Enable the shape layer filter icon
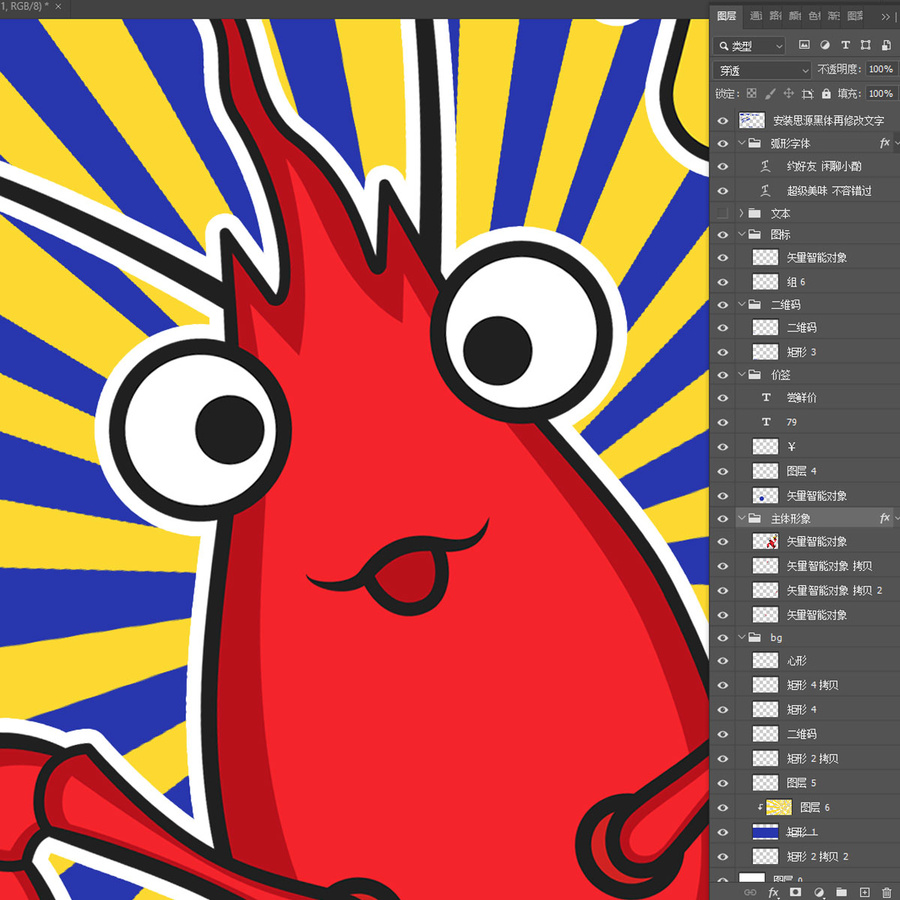The image size is (900, 900). [866, 45]
